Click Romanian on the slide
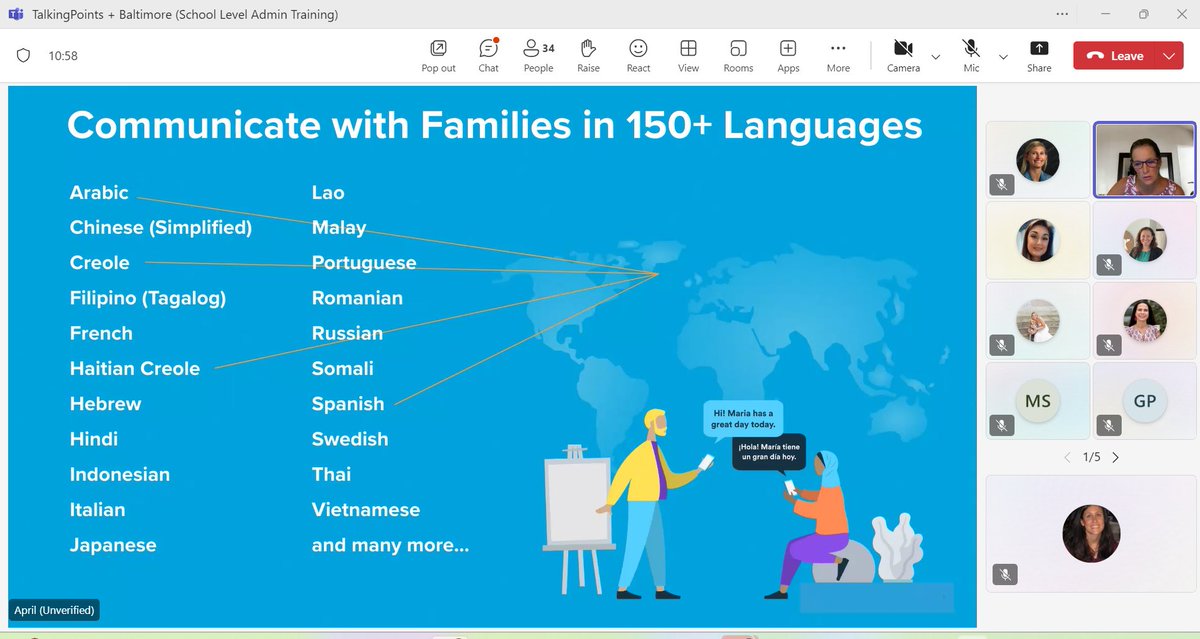 [x=357, y=298]
